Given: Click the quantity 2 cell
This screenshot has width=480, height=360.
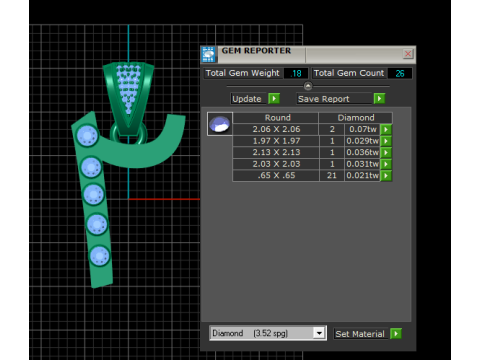Looking at the screenshot, I should coord(332,129).
